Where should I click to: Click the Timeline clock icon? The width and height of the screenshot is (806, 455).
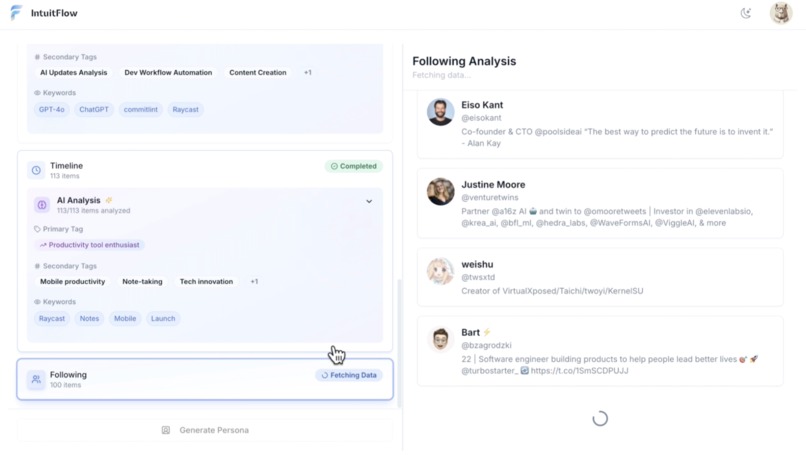[x=36, y=170]
